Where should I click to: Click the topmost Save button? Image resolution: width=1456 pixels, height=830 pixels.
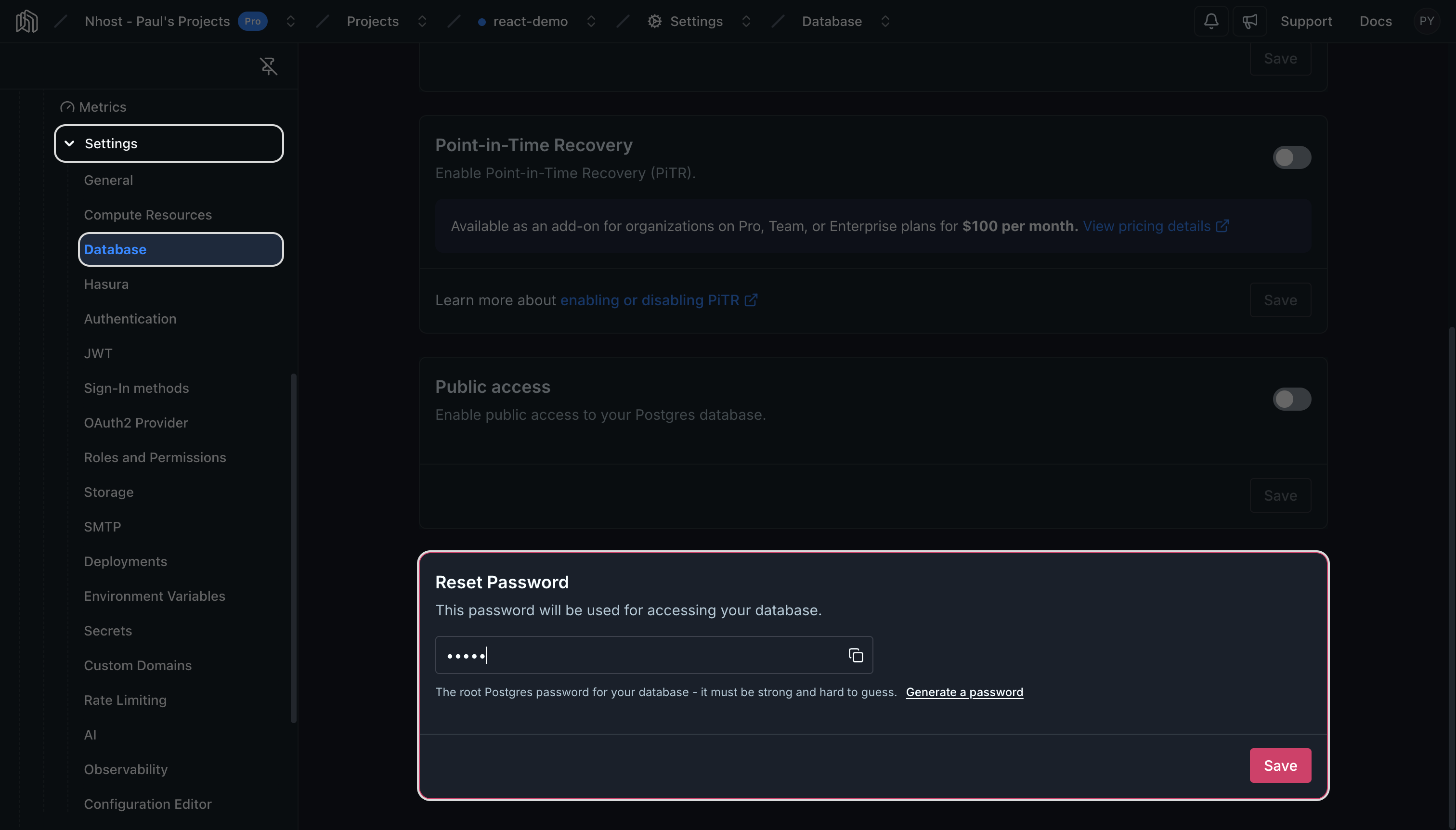click(1280, 58)
